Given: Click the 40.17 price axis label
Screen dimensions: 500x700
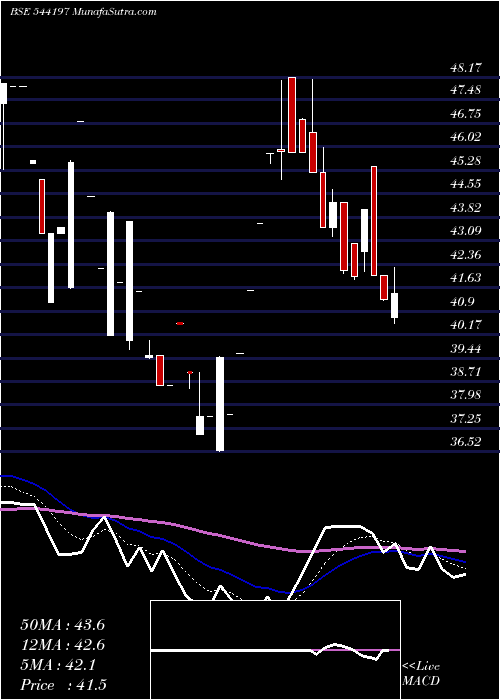Looking at the screenshot, I should 466,325.
